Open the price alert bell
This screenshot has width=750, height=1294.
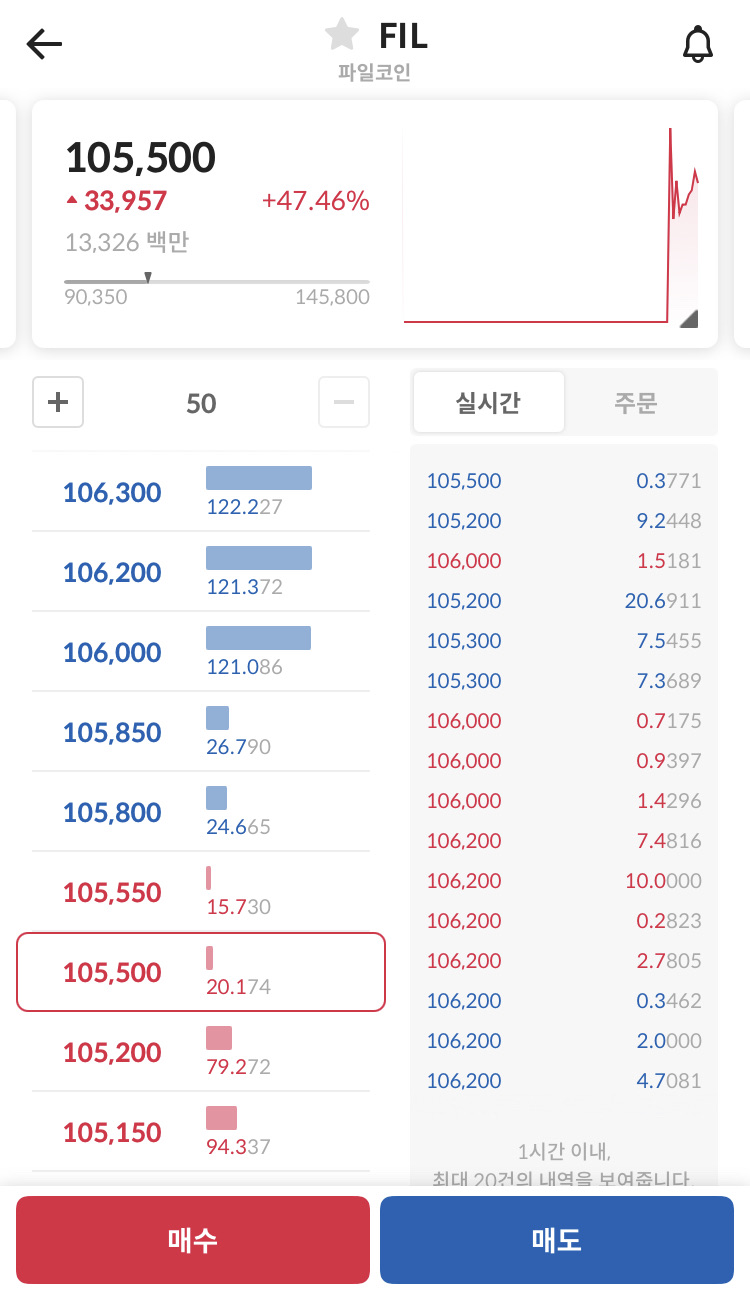tap(697, 45)
